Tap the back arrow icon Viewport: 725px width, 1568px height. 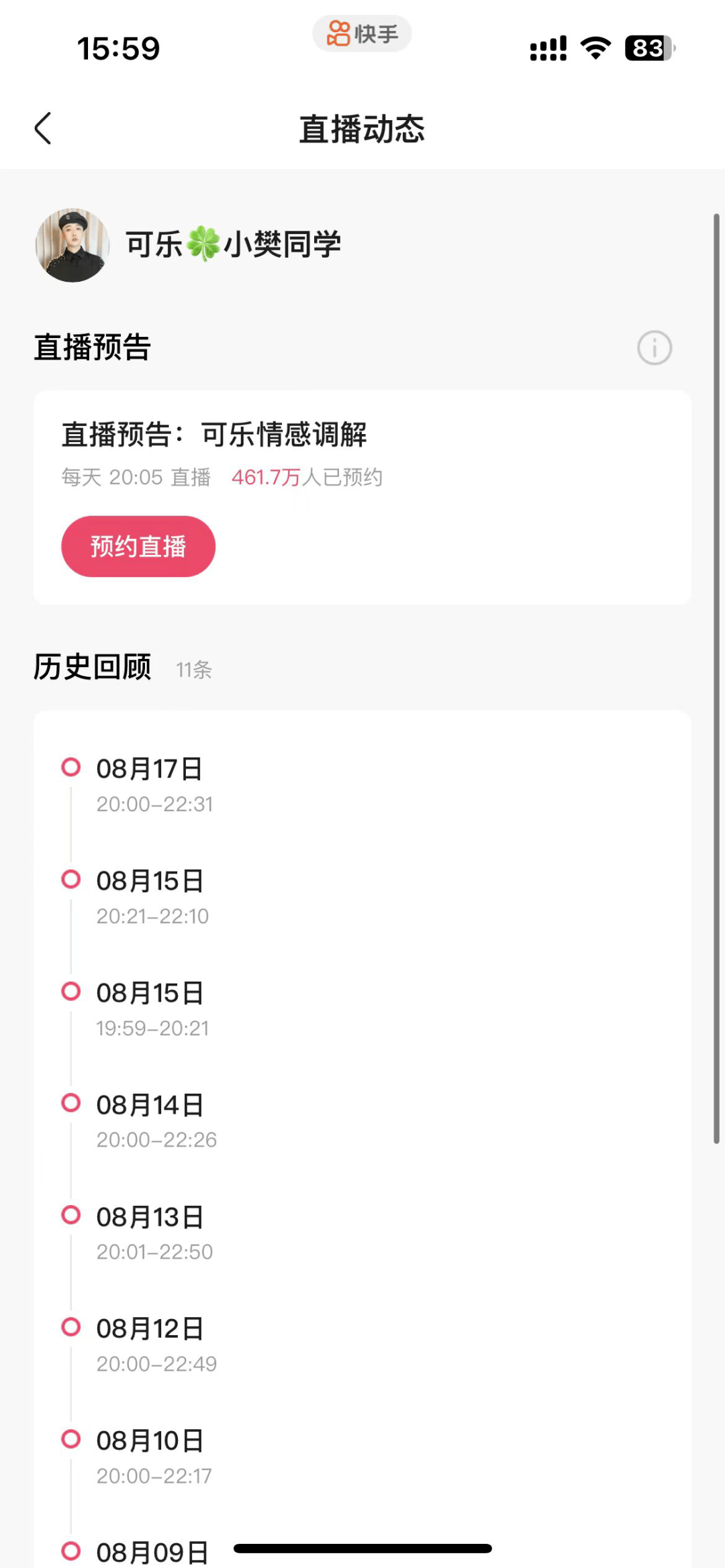pyautogui.click(x=43, y=128)
